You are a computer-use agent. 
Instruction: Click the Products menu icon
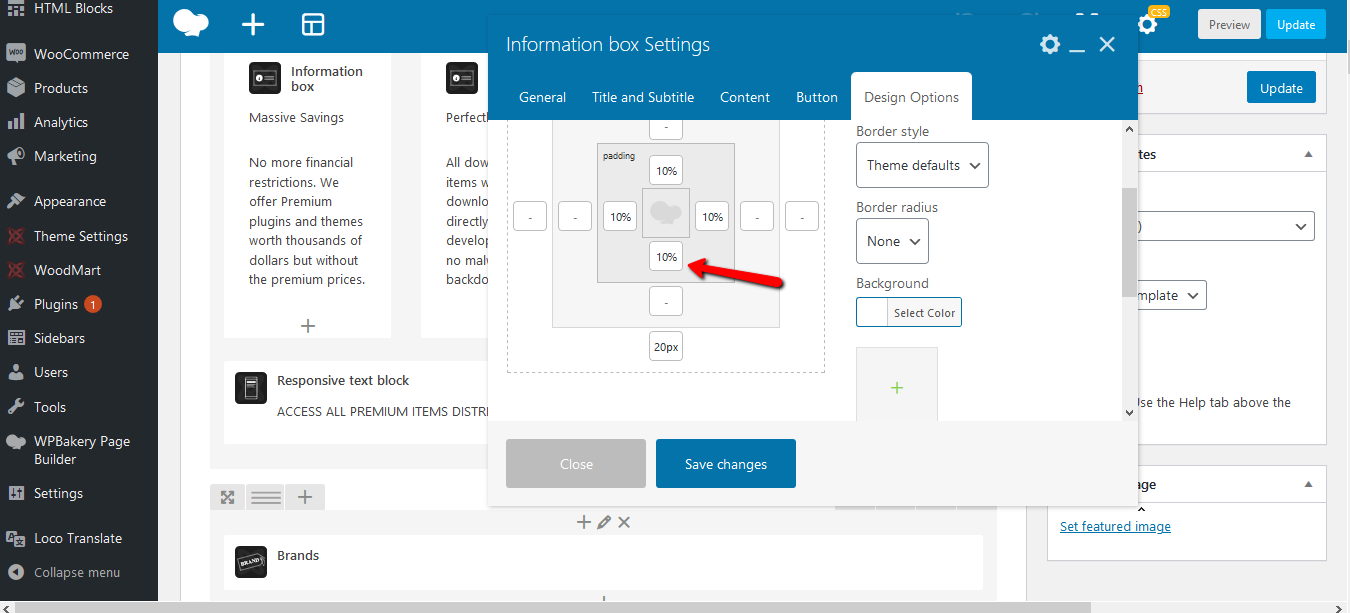pyautogui.click(x=16, y=88)
